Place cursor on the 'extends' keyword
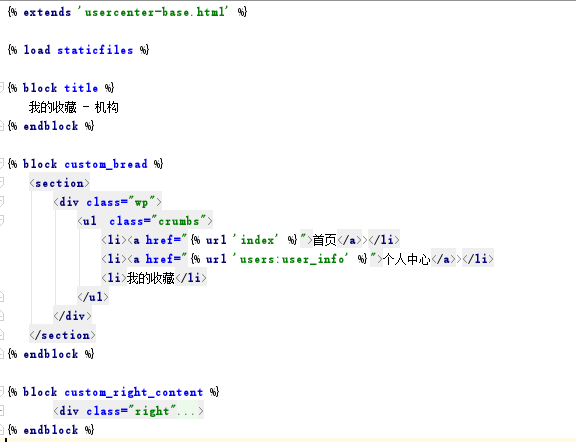The width and height of the screenshot is (576, 442). click(47, 12)
